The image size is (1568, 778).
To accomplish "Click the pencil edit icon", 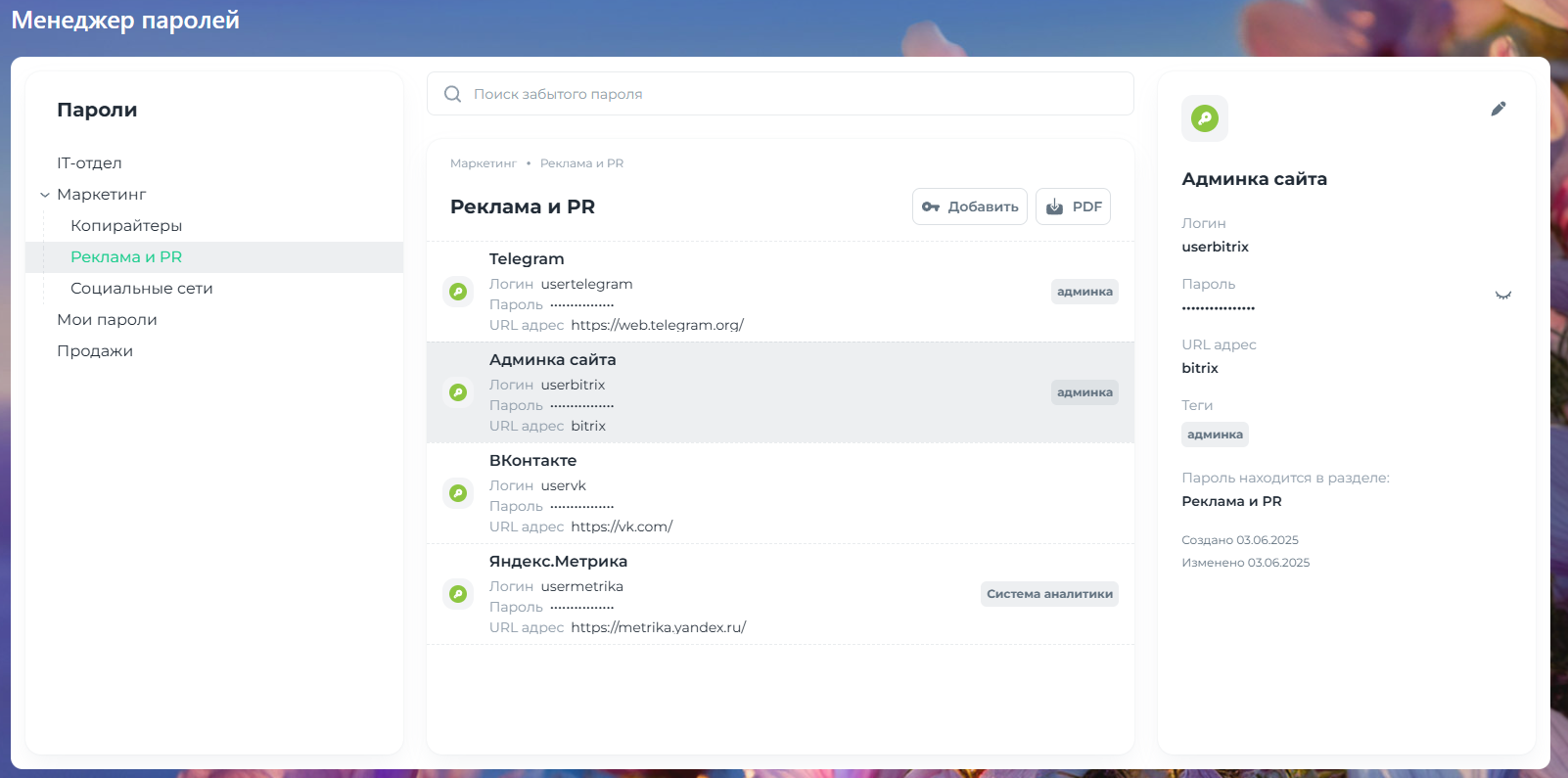I will click(x=1498, y=109).
